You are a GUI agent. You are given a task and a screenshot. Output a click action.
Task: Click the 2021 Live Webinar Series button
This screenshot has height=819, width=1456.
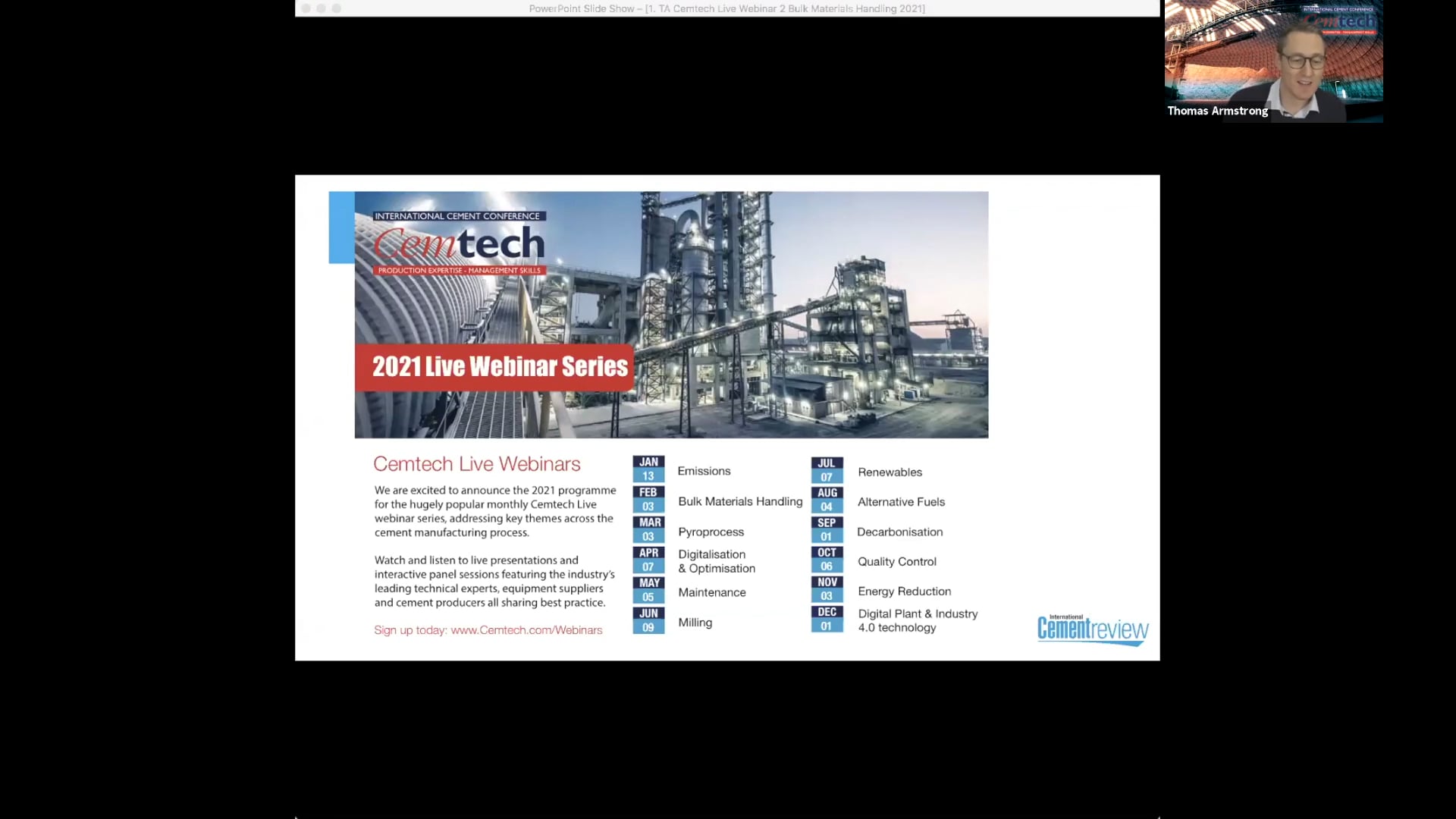[x=500, y=365]
